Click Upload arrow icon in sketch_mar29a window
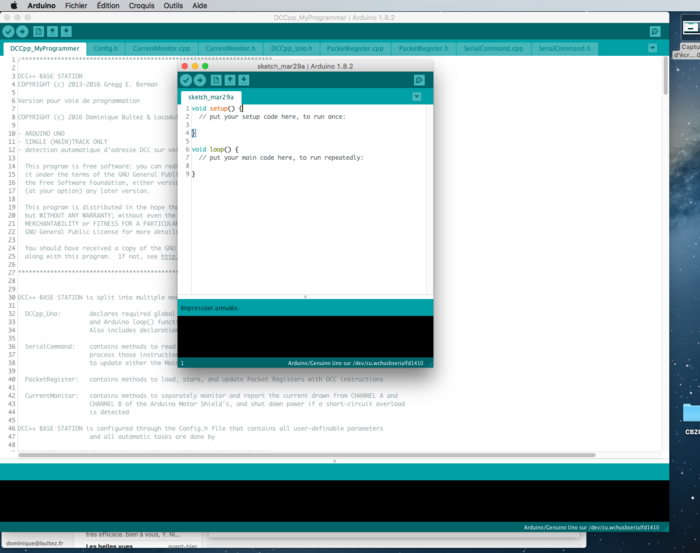The width and height of the screenshot is (700, 553). (200, 80)
